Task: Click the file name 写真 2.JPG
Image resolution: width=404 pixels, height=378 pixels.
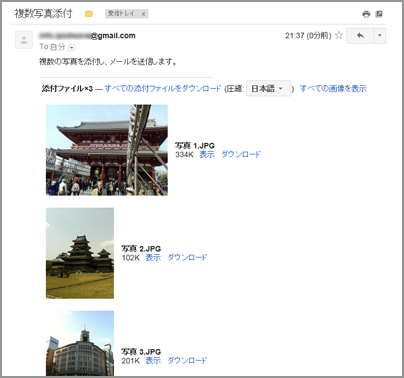Action: [141, 249]
